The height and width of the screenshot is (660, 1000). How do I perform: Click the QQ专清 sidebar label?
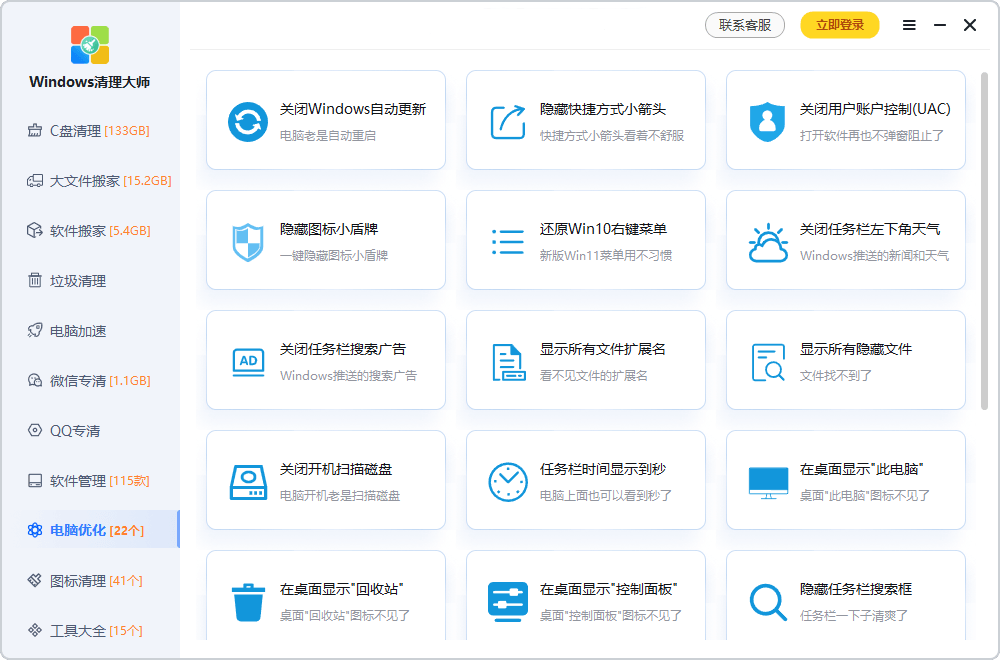75,431
